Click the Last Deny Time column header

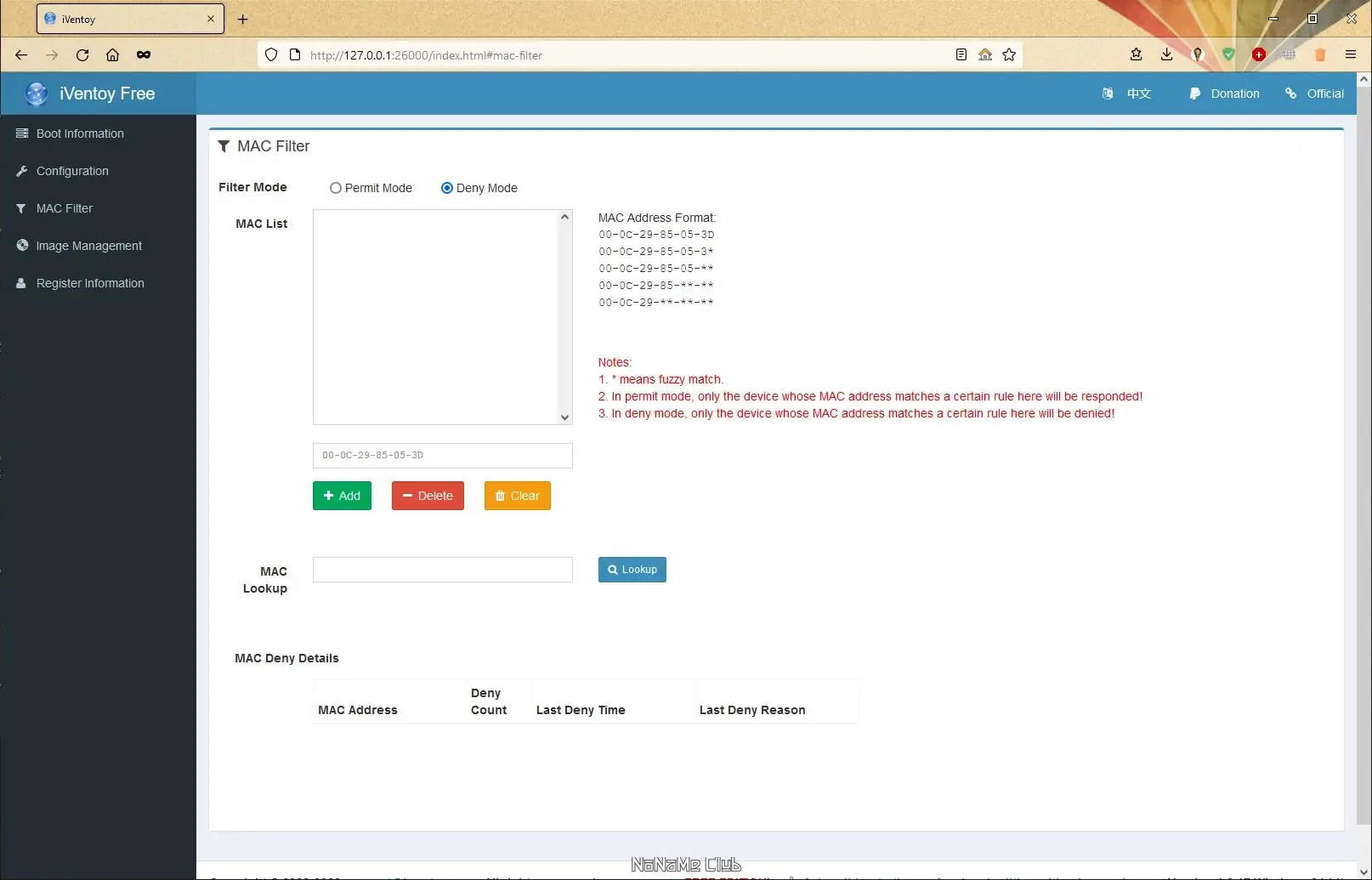point(581,710)
